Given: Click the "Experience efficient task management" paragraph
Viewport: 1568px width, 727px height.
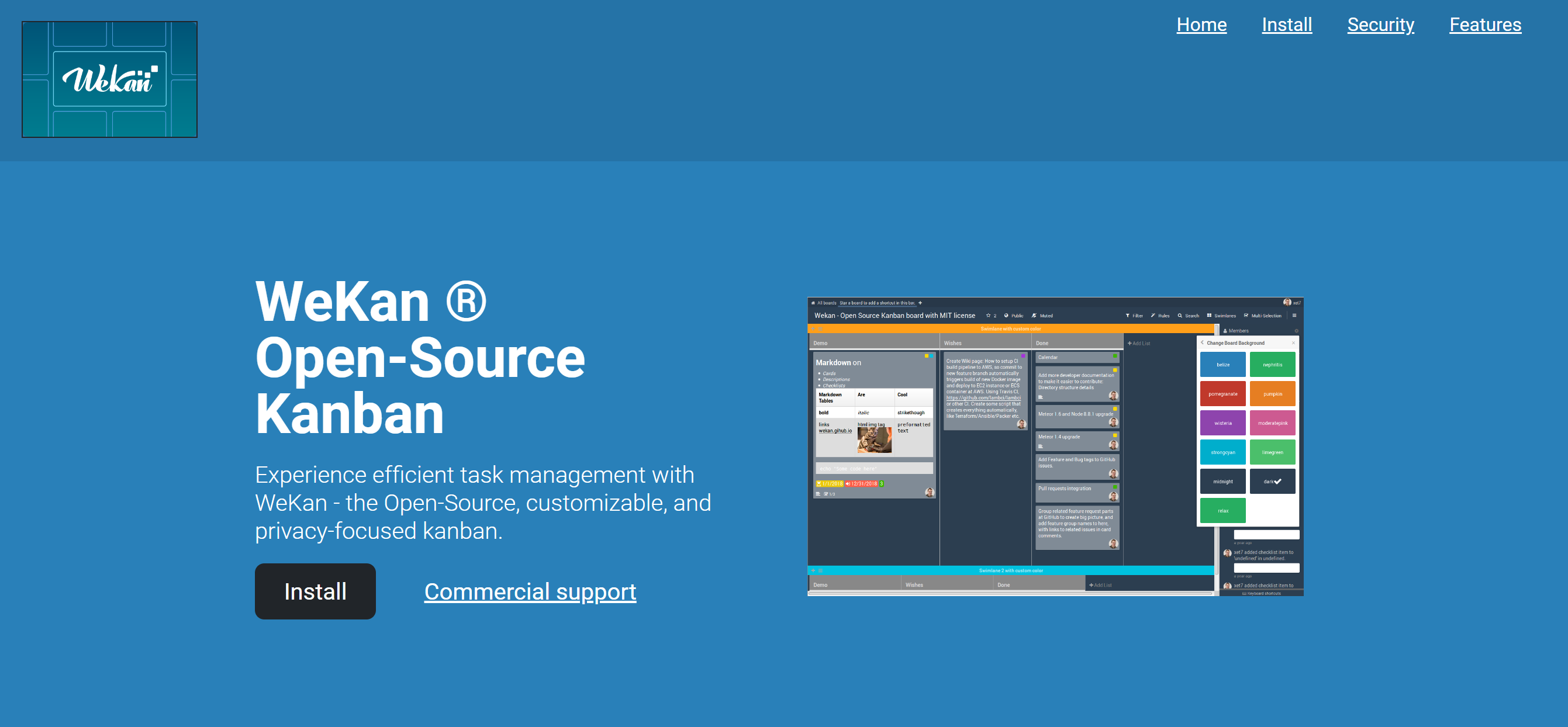Looking at the screenshot, I should [483, 503].
